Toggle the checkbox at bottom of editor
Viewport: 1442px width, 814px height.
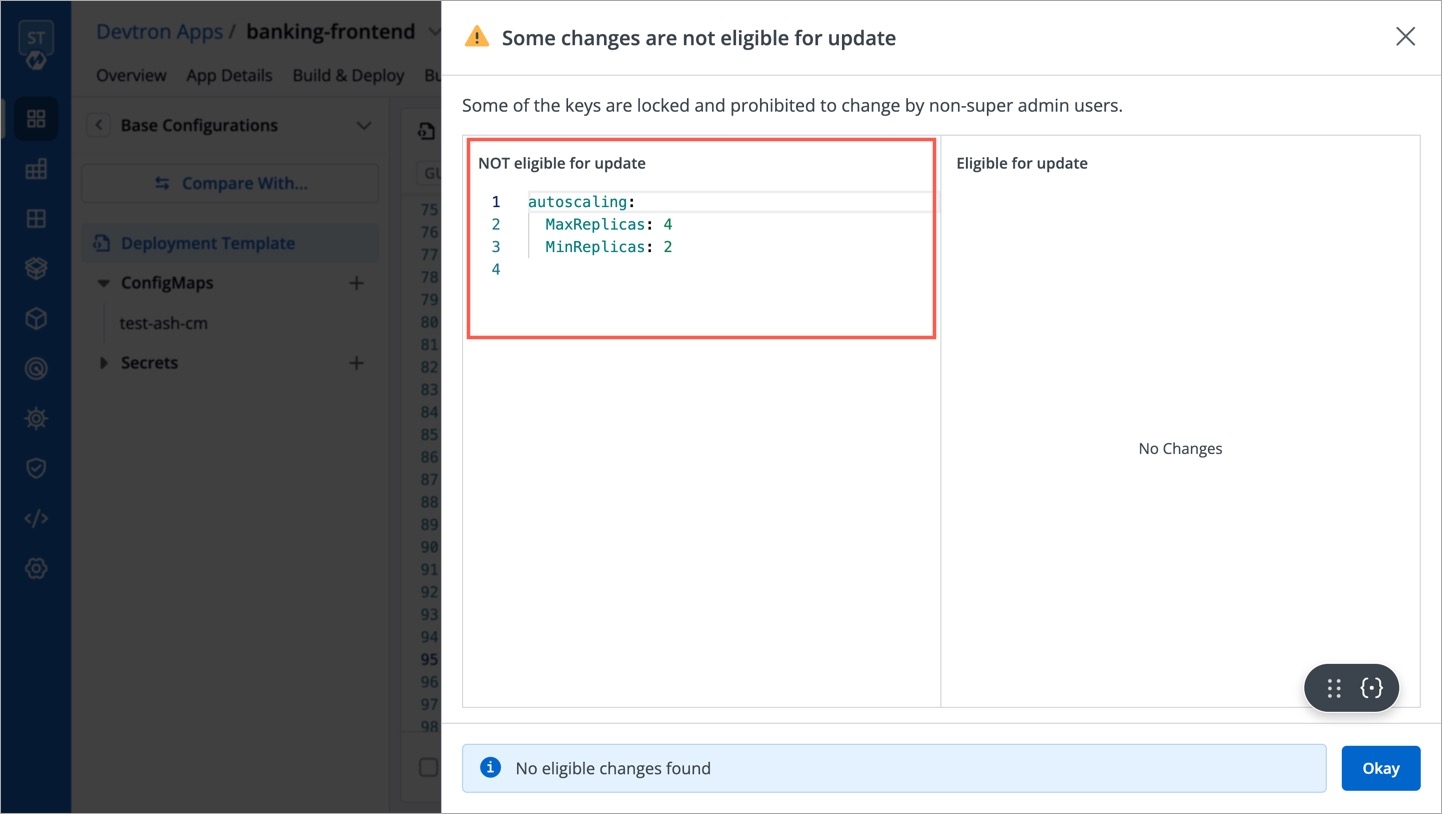[428, 767]
